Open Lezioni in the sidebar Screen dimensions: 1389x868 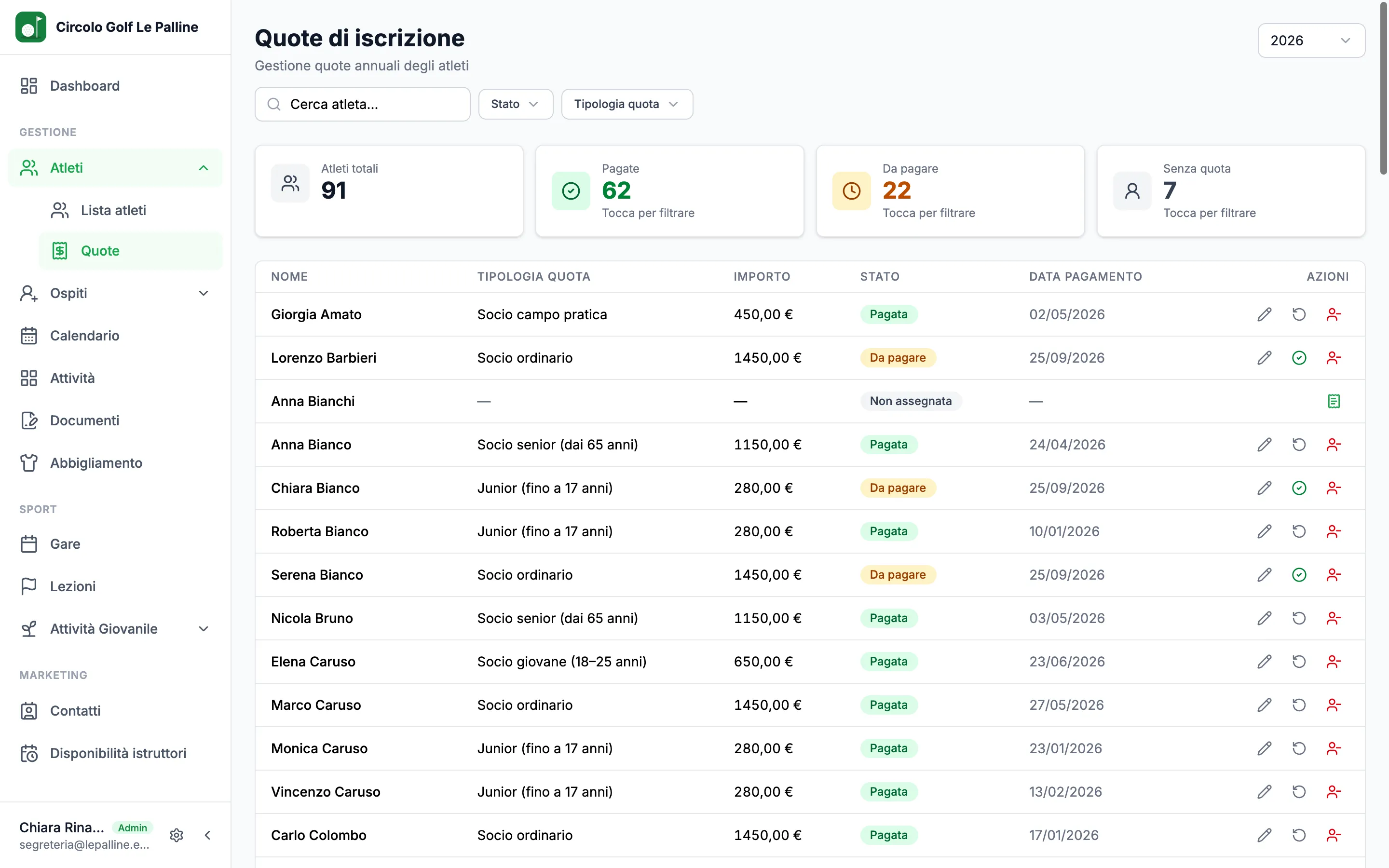point(115,587)
